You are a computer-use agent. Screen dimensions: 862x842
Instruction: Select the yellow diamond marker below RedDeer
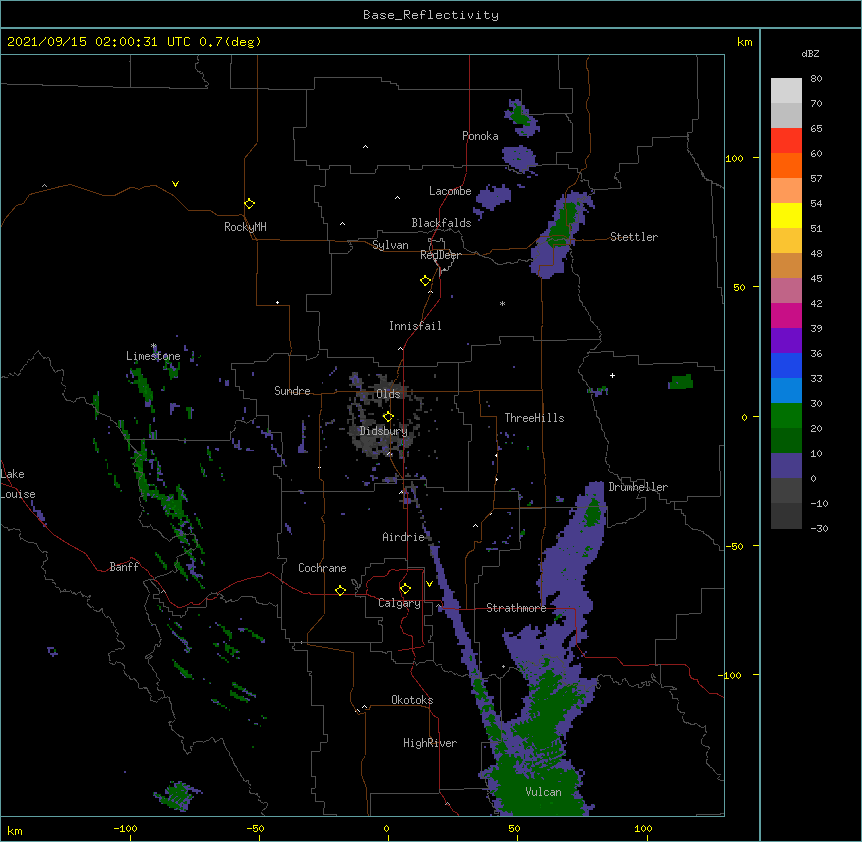pos(426,281)
